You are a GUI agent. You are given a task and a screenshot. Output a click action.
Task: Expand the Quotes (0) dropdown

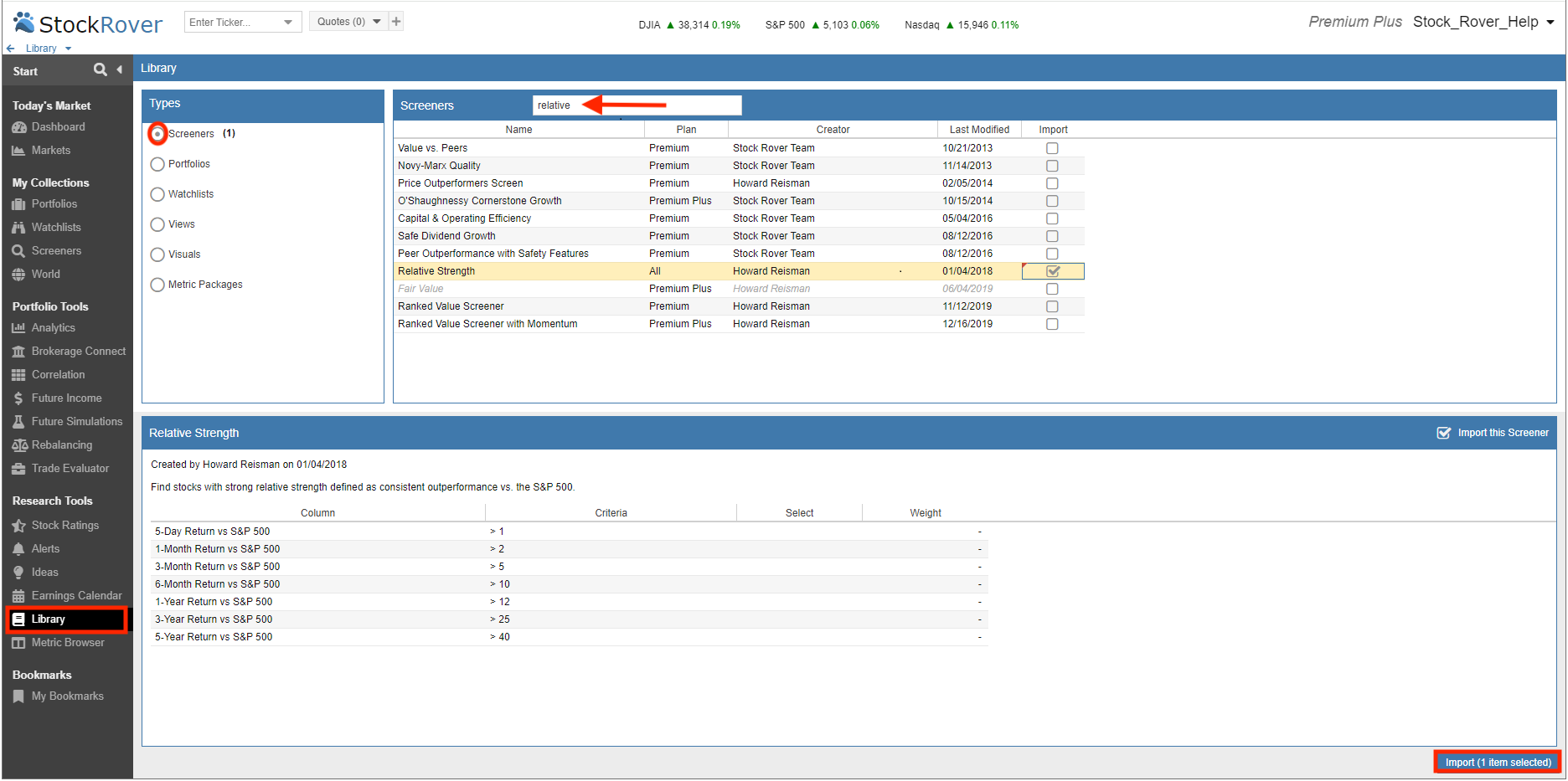[377, 22]
